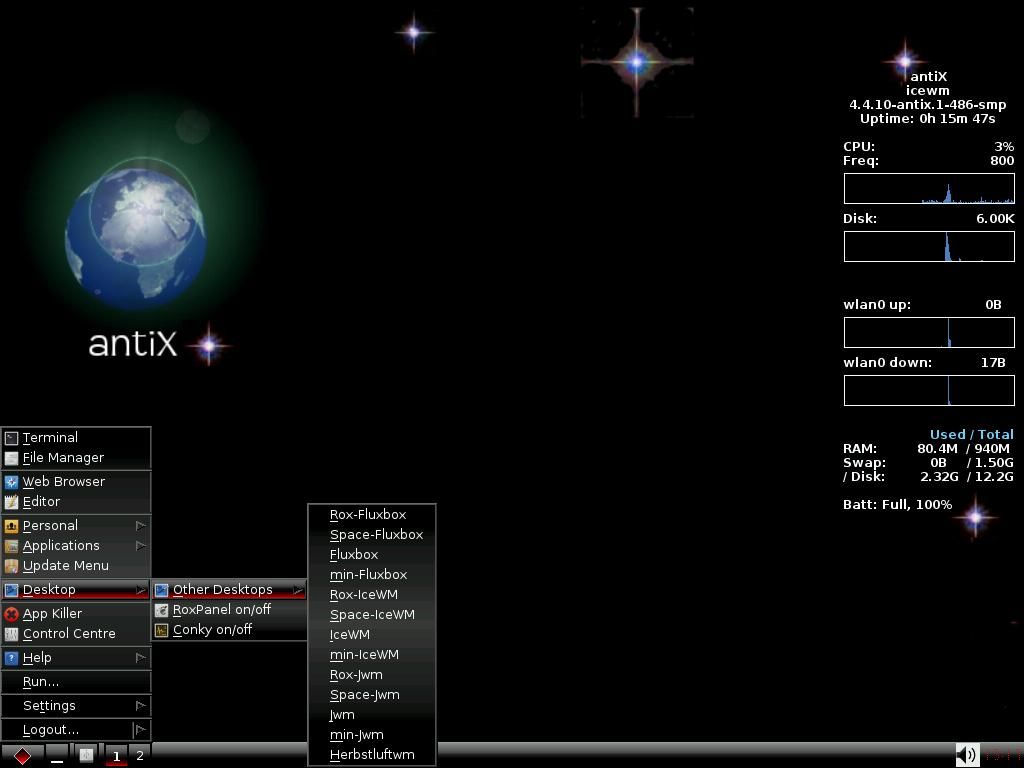1024x768 pixels.
Task: Switch to Space-Jwm desktop
Action: (372, 695)
